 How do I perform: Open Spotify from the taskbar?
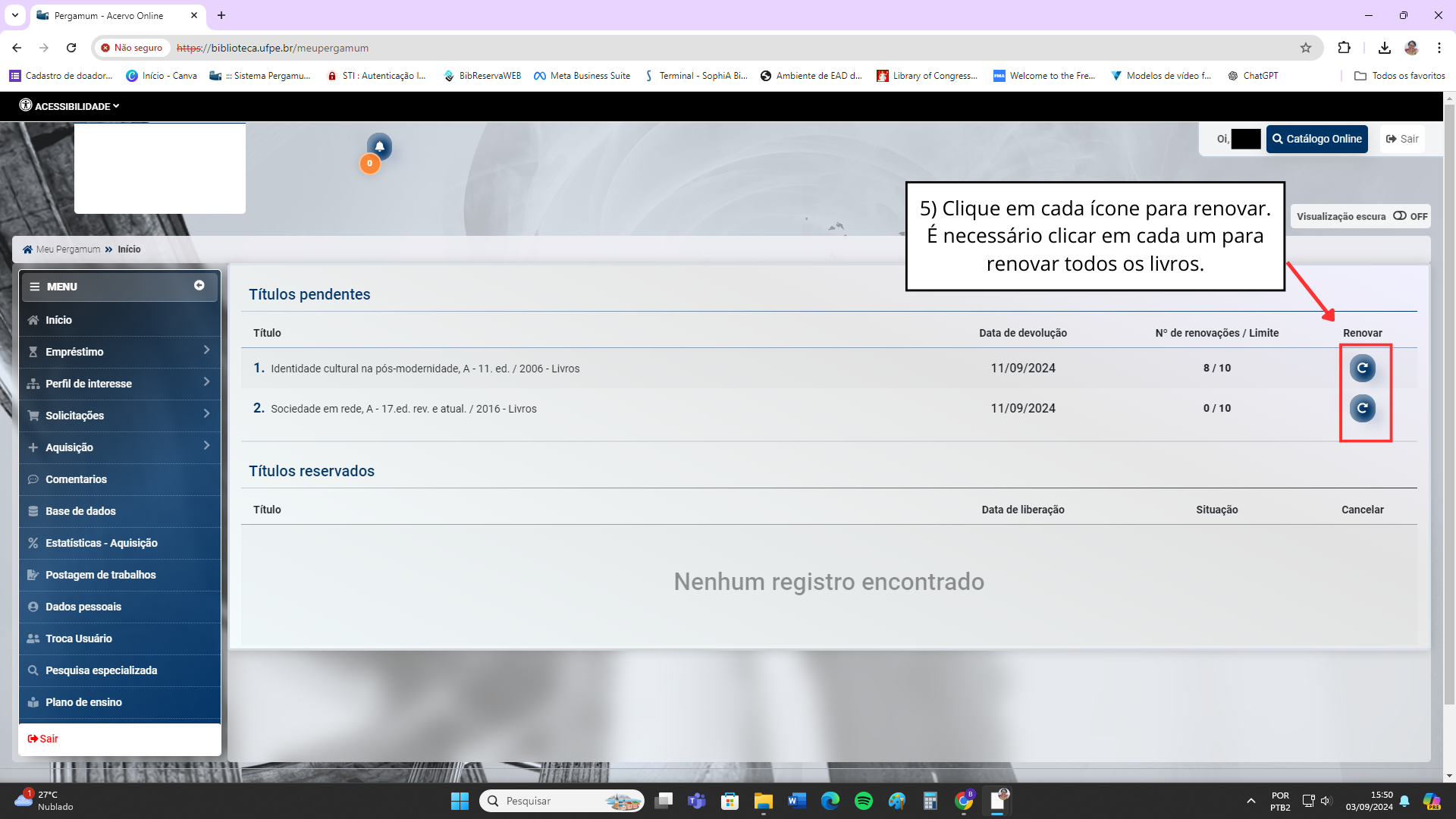(863, 801)
